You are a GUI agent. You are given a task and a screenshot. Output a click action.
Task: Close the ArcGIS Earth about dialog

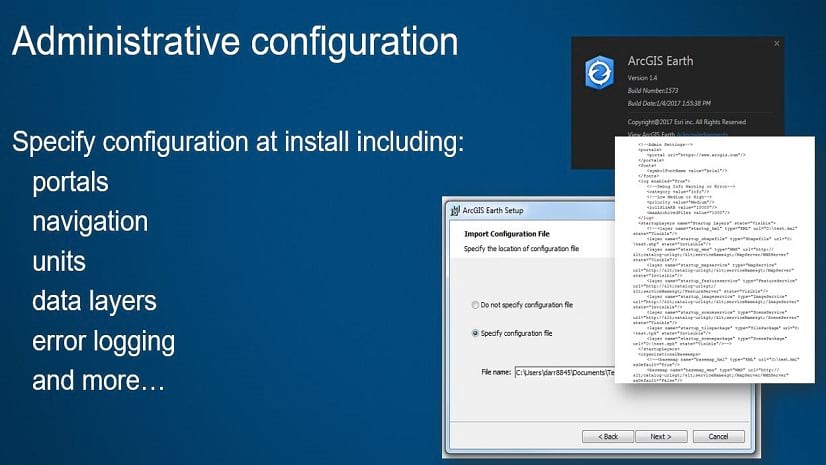point(776,44)
